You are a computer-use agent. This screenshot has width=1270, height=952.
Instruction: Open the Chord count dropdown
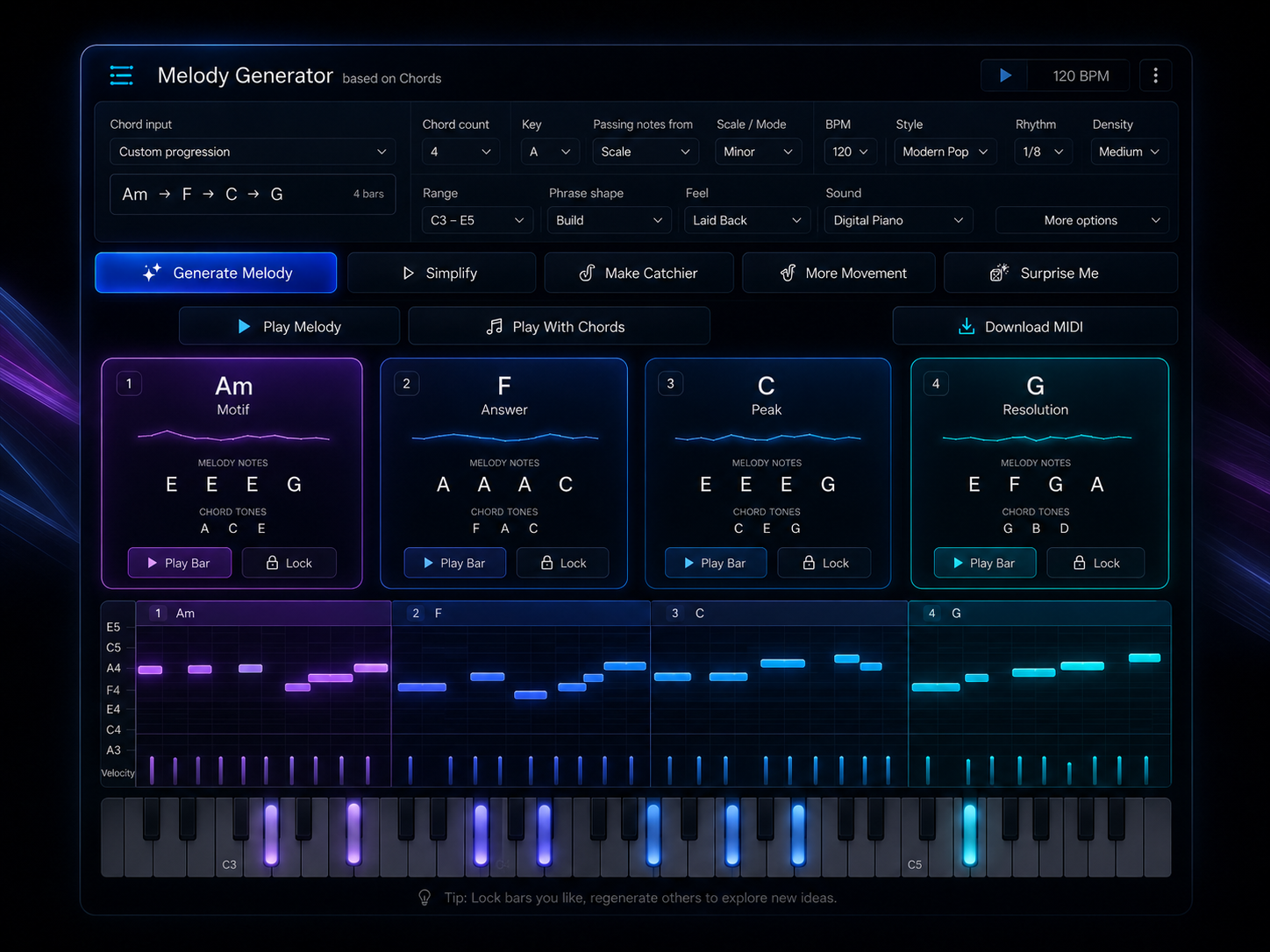[x=460, y=152]
